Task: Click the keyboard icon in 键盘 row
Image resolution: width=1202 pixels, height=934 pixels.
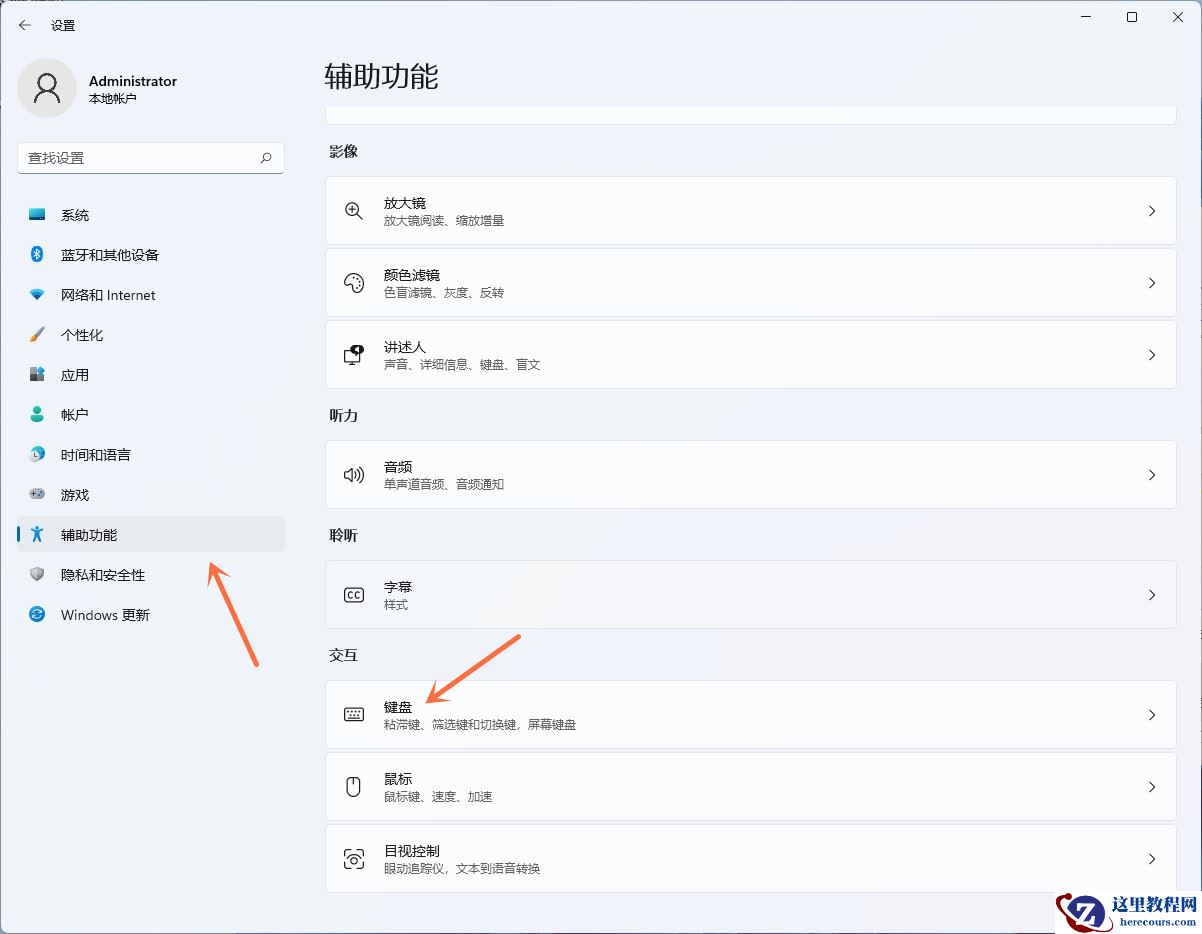Action: pyautogui.click(x=353, y=714)
